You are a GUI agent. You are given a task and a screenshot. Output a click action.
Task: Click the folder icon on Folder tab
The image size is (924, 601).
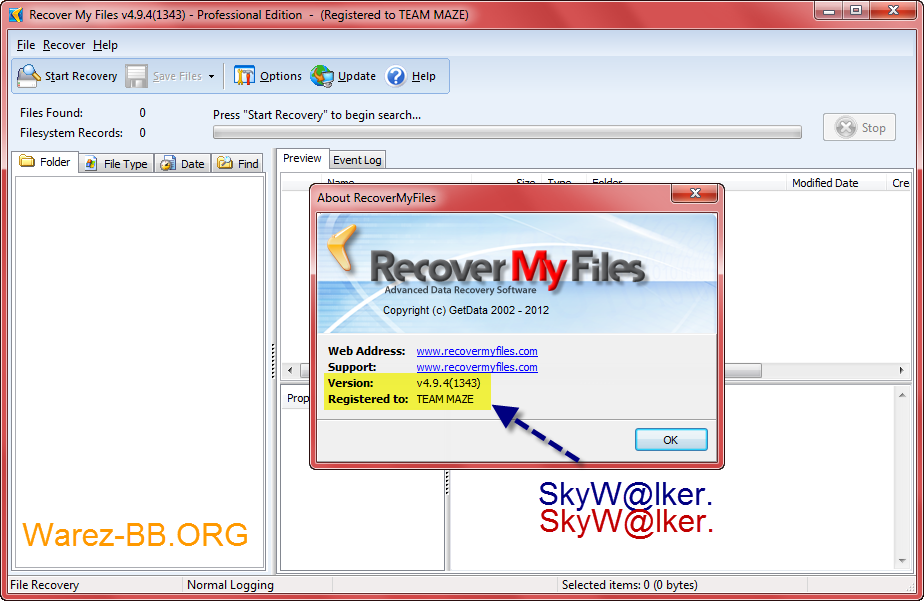coord(27,161)
